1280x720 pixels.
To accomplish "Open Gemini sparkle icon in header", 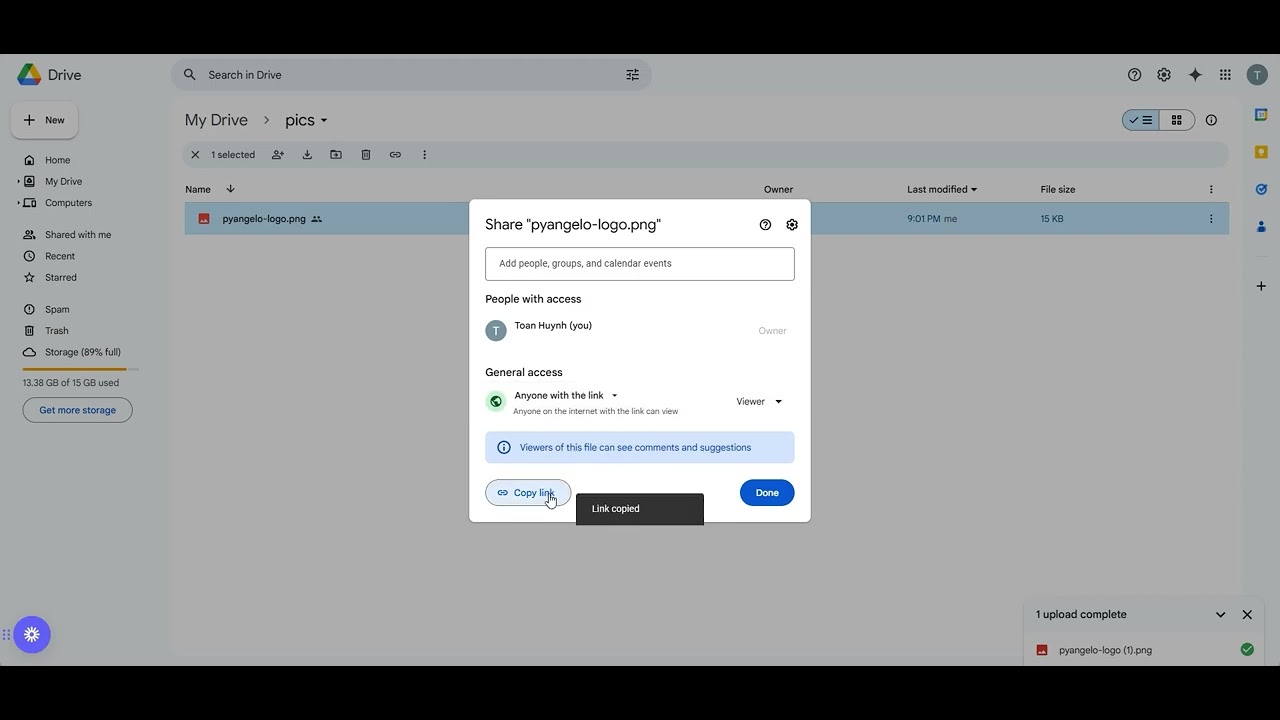I will point(1195,75).
